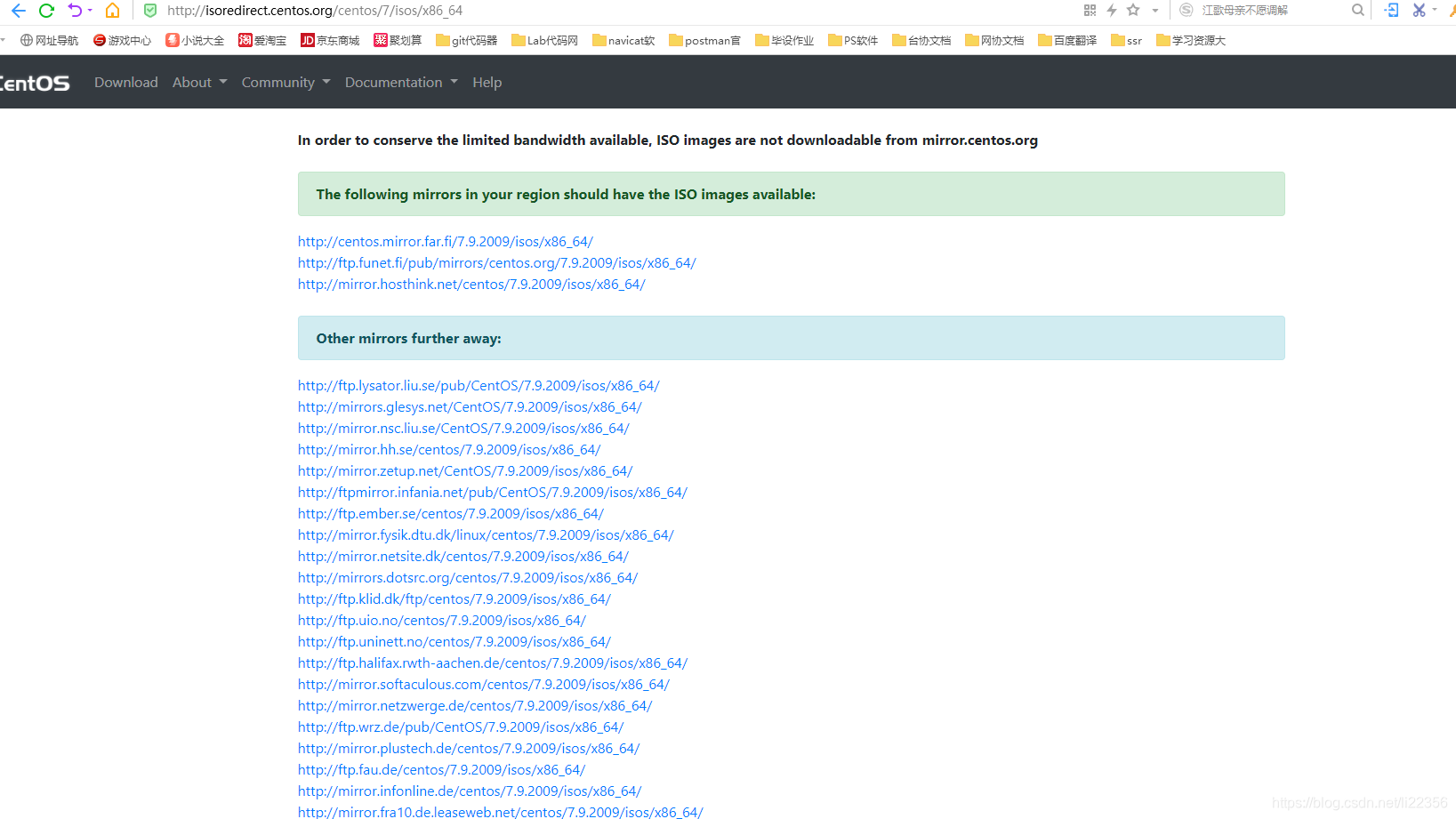Open the mirrors.glesys.net mirror link
This screenshot has height=819, width=1456.
click(x=470, y=407)
